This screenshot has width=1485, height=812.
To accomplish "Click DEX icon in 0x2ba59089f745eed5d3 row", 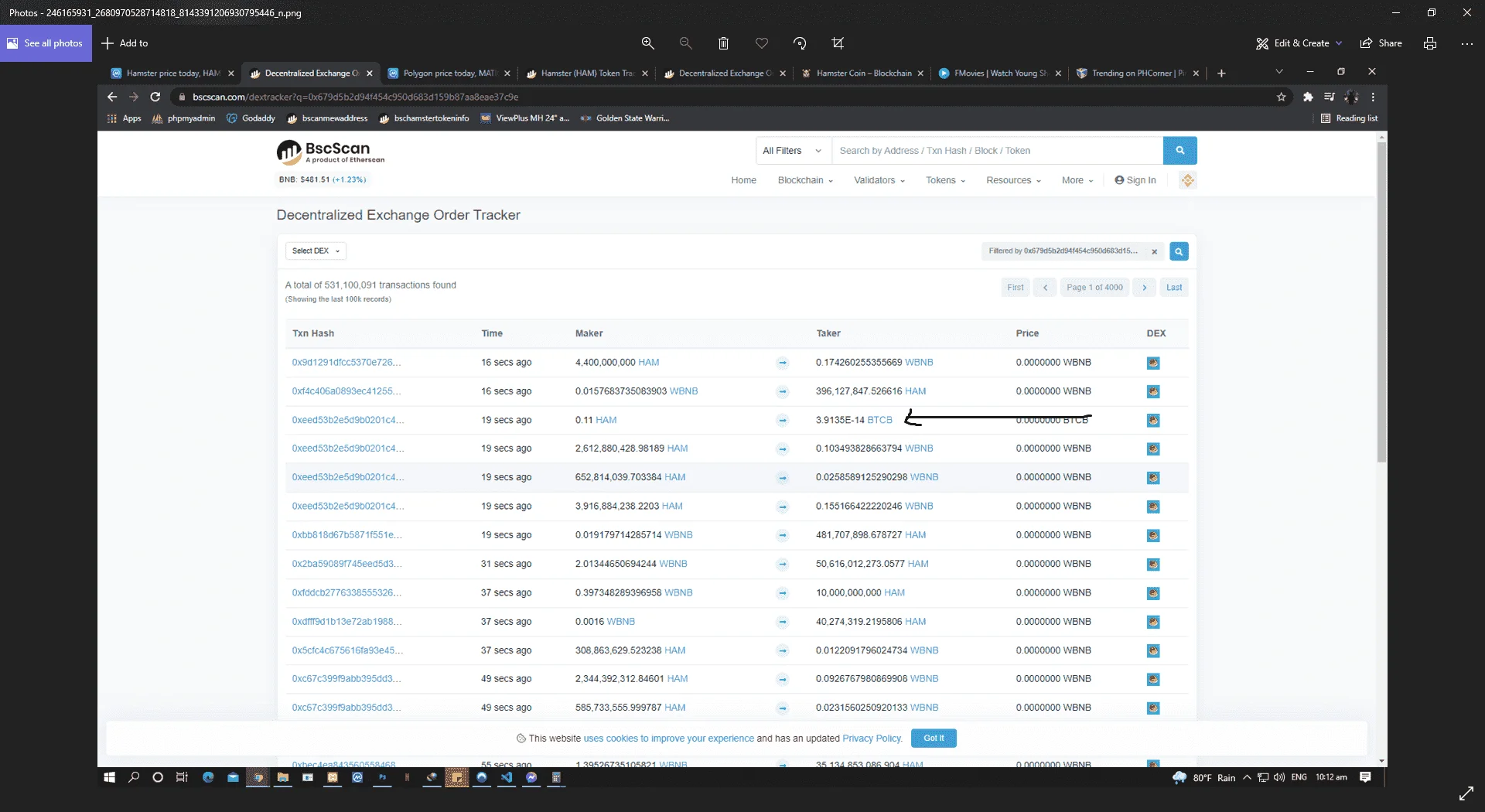I will click(1153, 565).
